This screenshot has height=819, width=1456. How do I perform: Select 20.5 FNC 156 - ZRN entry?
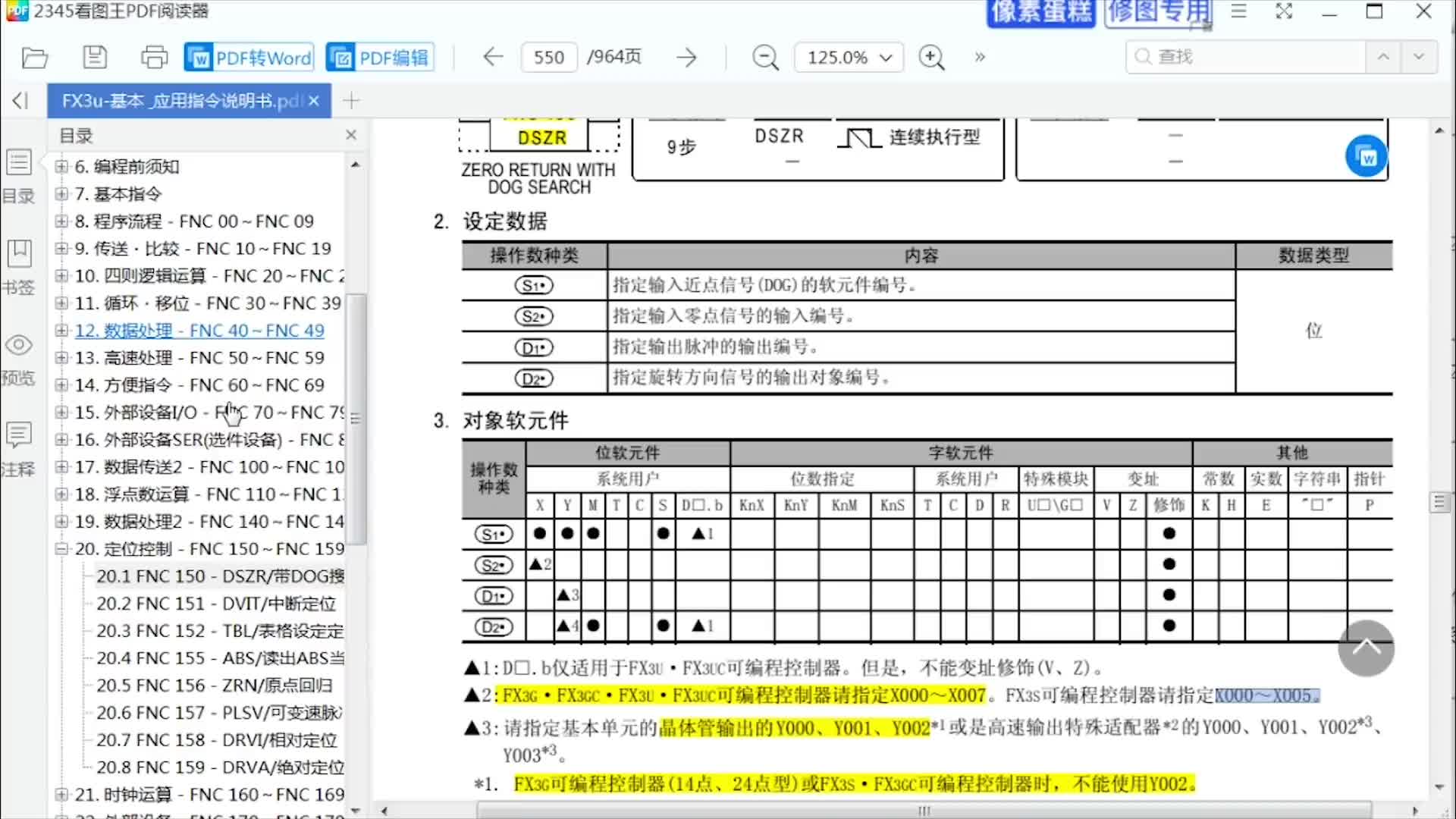[x=215, y=686]
